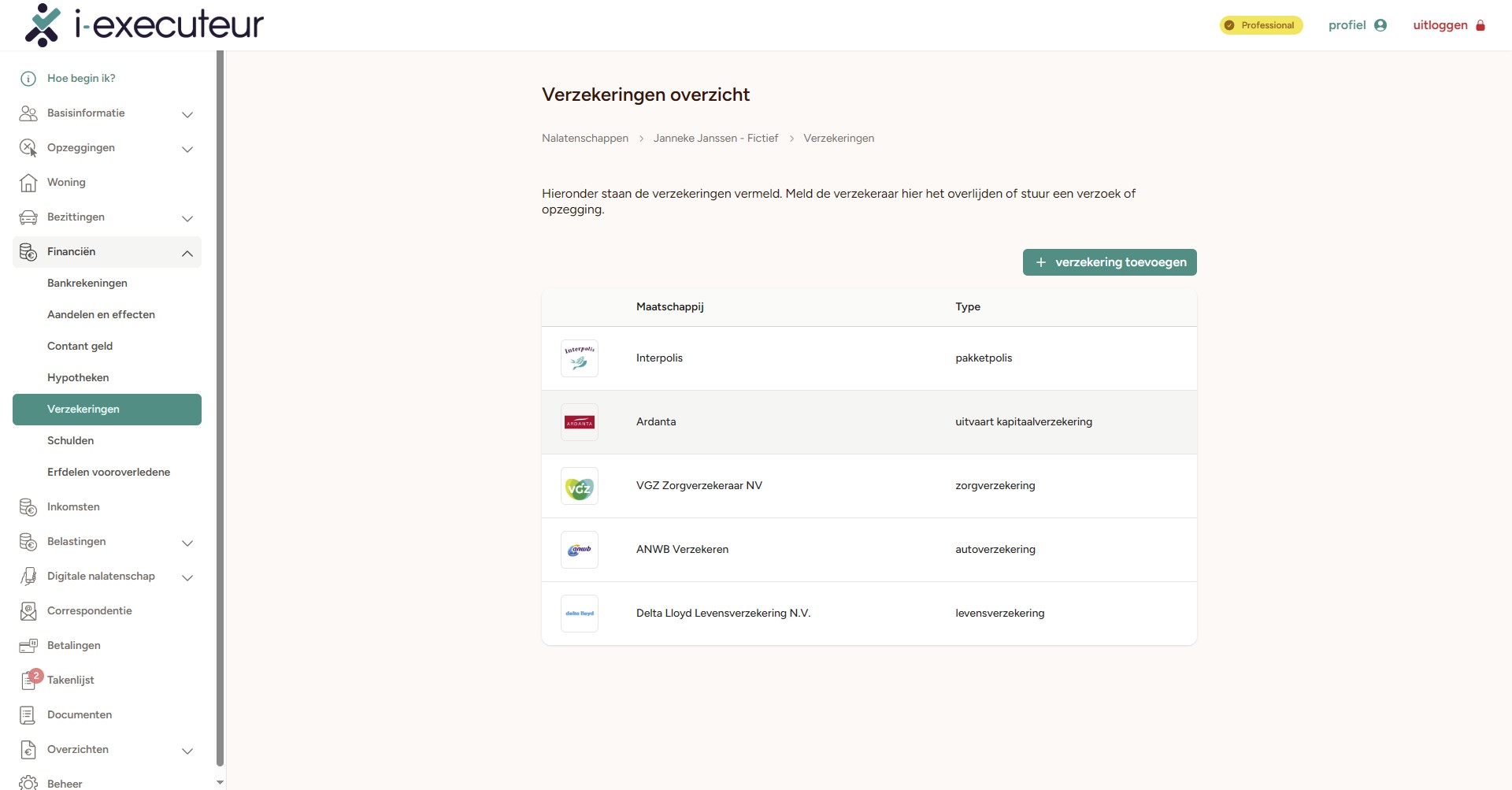Go to Hypotheken menu item
The height and width of the screenshot is (790, 1512).
click(x=78, y=378)
